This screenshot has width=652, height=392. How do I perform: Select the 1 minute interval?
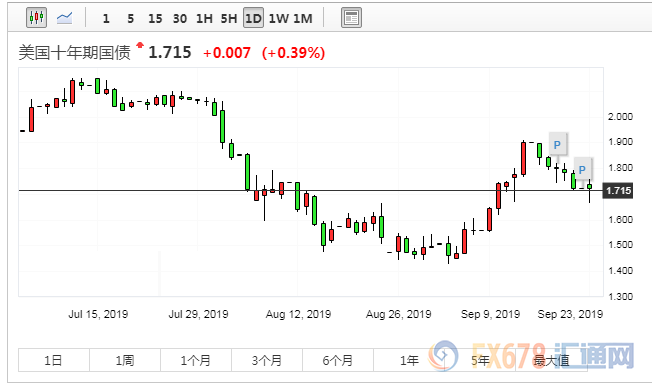(x=106, y=19)
